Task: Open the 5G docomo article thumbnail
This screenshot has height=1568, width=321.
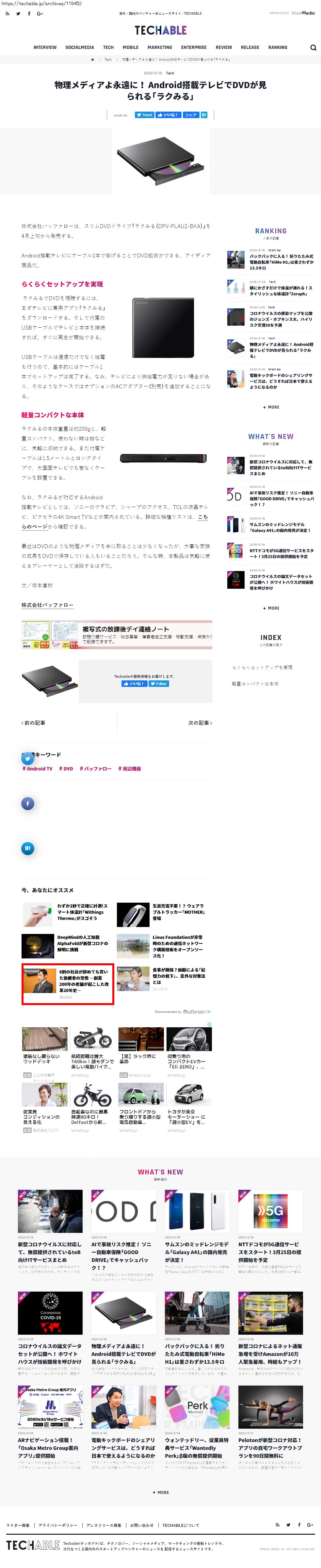Action: coord(270,1211)
